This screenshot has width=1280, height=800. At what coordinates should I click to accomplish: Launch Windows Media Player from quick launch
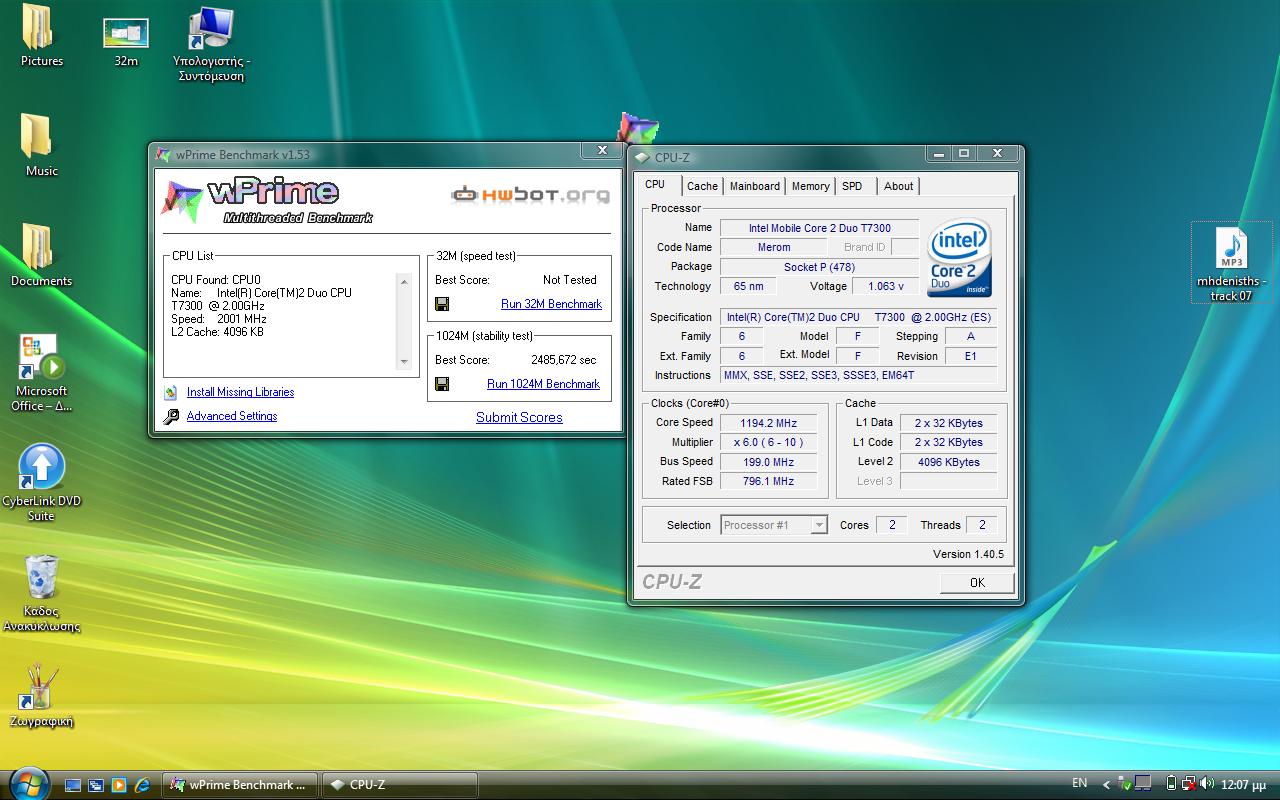(x=119, y=785)
